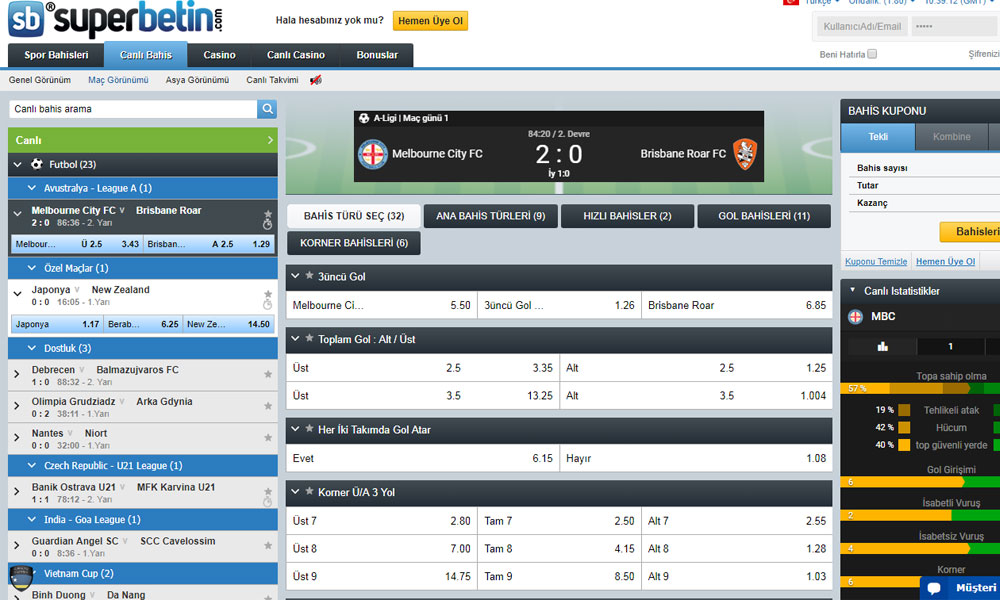
Task: Favorite the Toplam Gol : Alt / Üst star
Action: click(309, 339)
